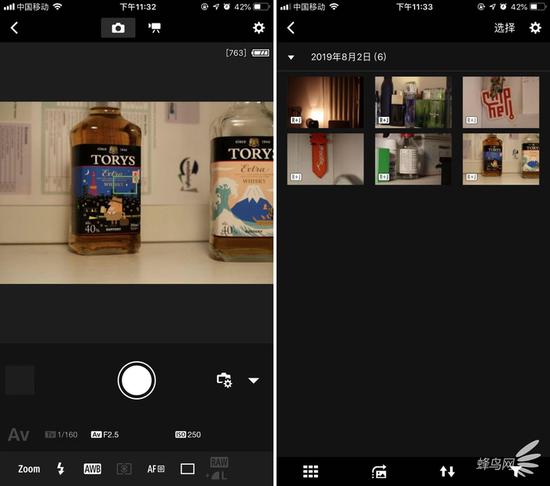Open the red bookmark thumbnail
The height and width of the screenshot is (486, 550).
[325, 159]
